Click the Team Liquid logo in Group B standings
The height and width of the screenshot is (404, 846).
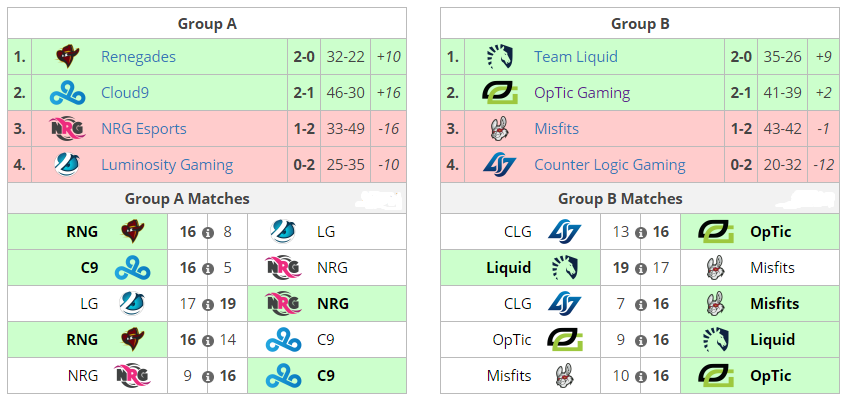(500, 57)
